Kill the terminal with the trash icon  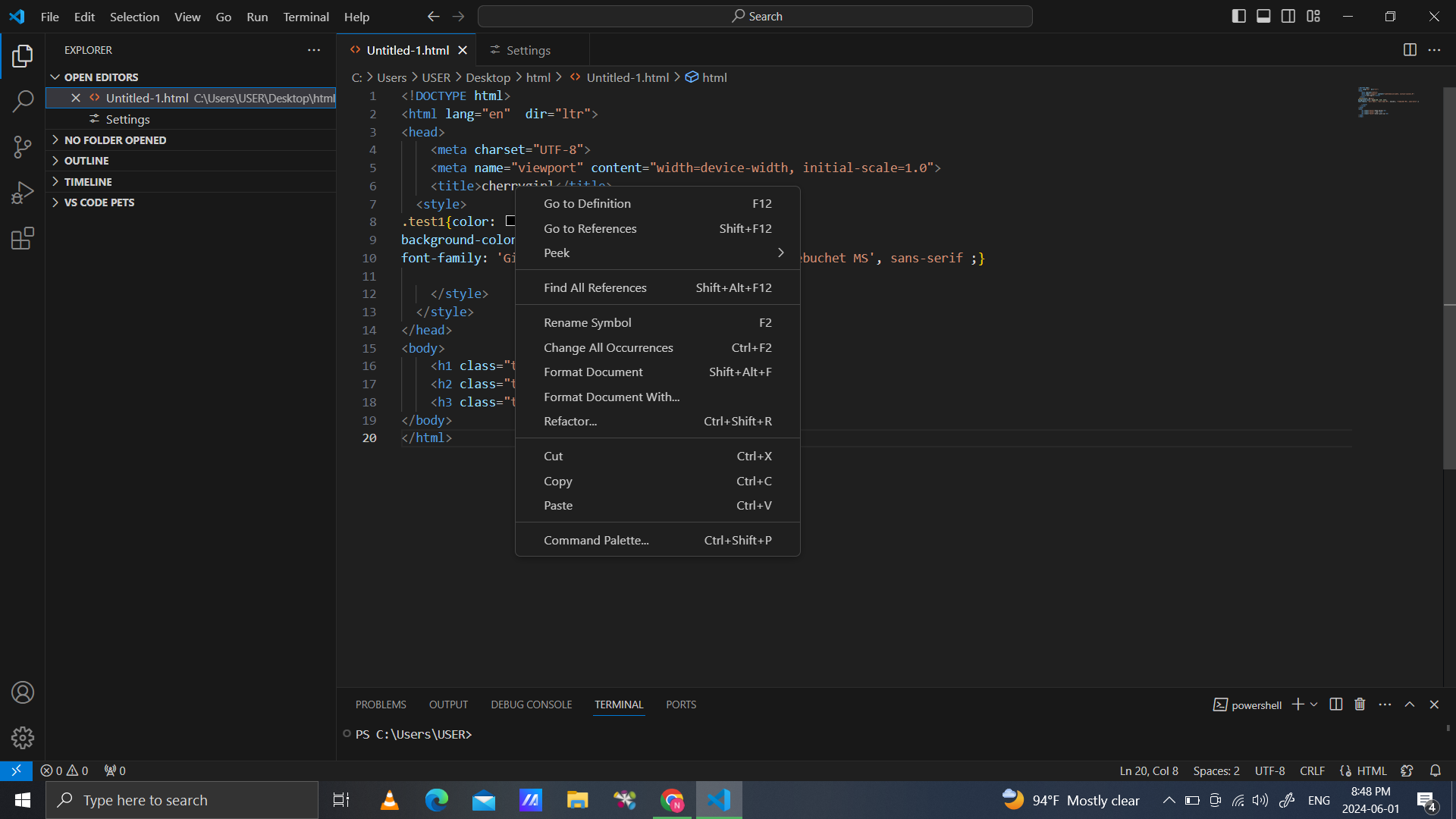(x=1360, y=704)
